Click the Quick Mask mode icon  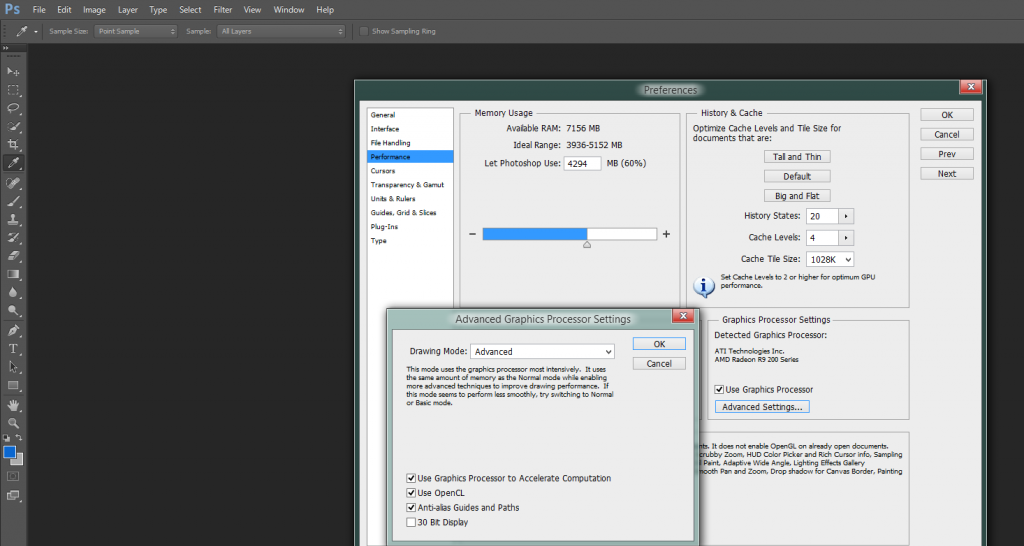tap(13, 476)
